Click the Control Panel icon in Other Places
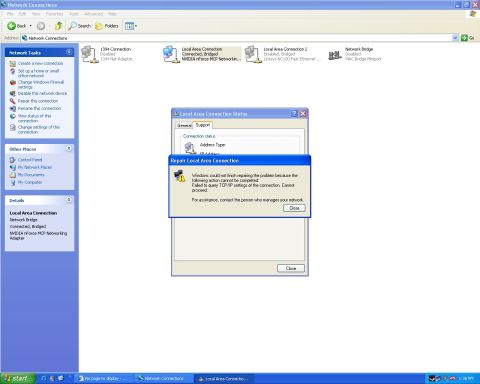Image resolution: width=480 pixels, height=384 pixels. point(13,160)
